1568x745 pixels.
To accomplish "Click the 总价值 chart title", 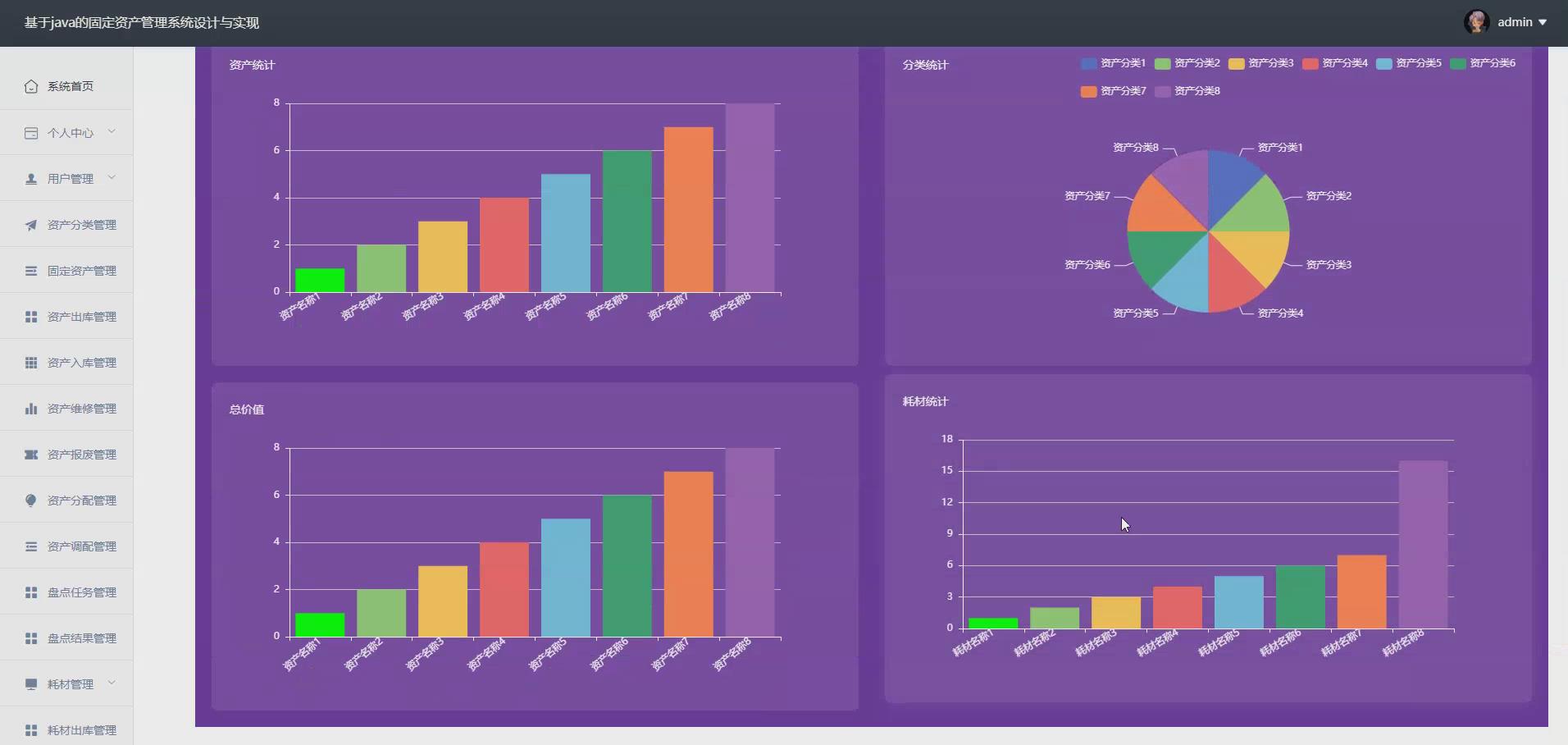I will (x=246, y=409).
